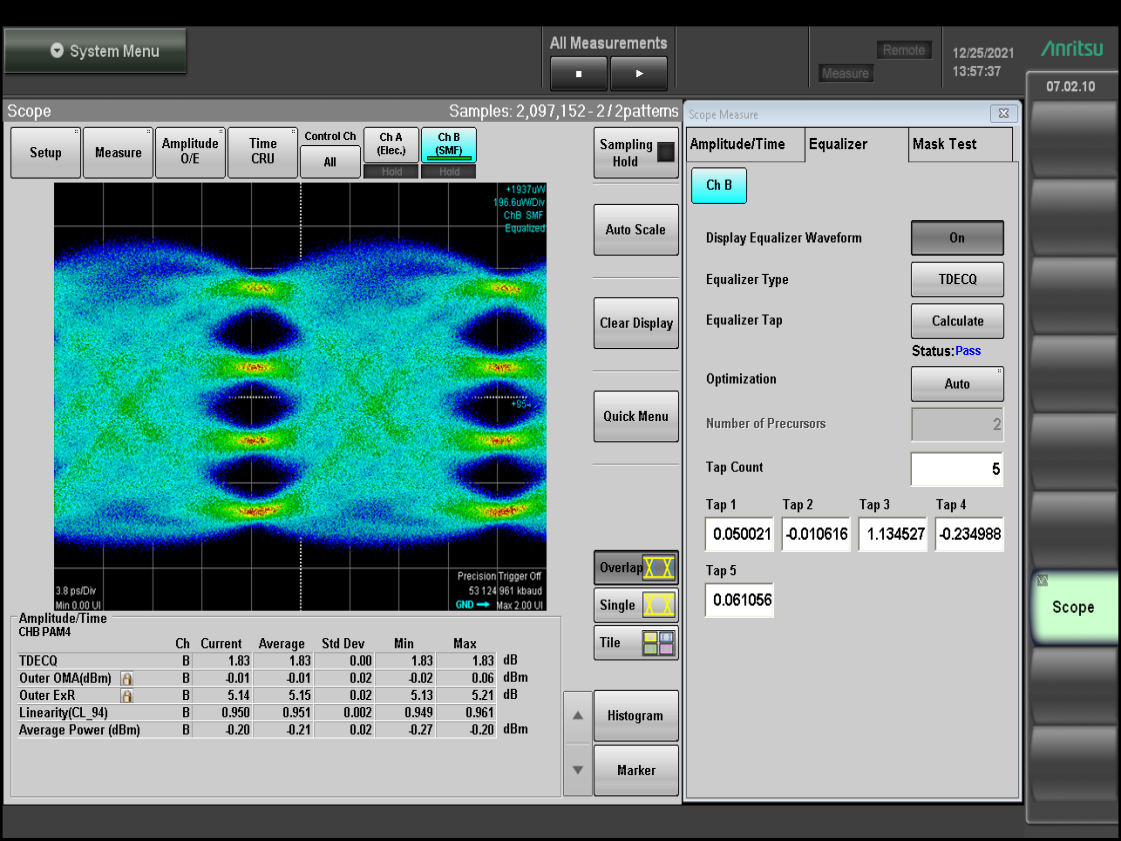Viewport: 1121px width, 841px height.
Task: Click the Tap Count input field
Action: [956, 469]
